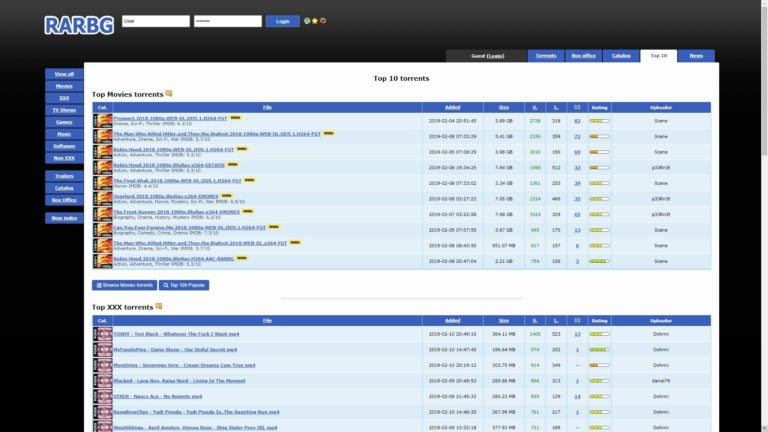Sort movies table by Size column
Screen dimensions: 768x432
tap(503, 107)
